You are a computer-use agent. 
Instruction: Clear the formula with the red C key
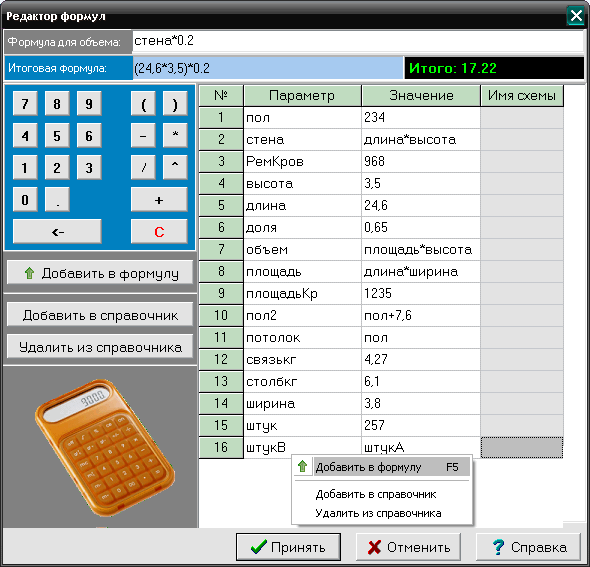coord(159,231)
